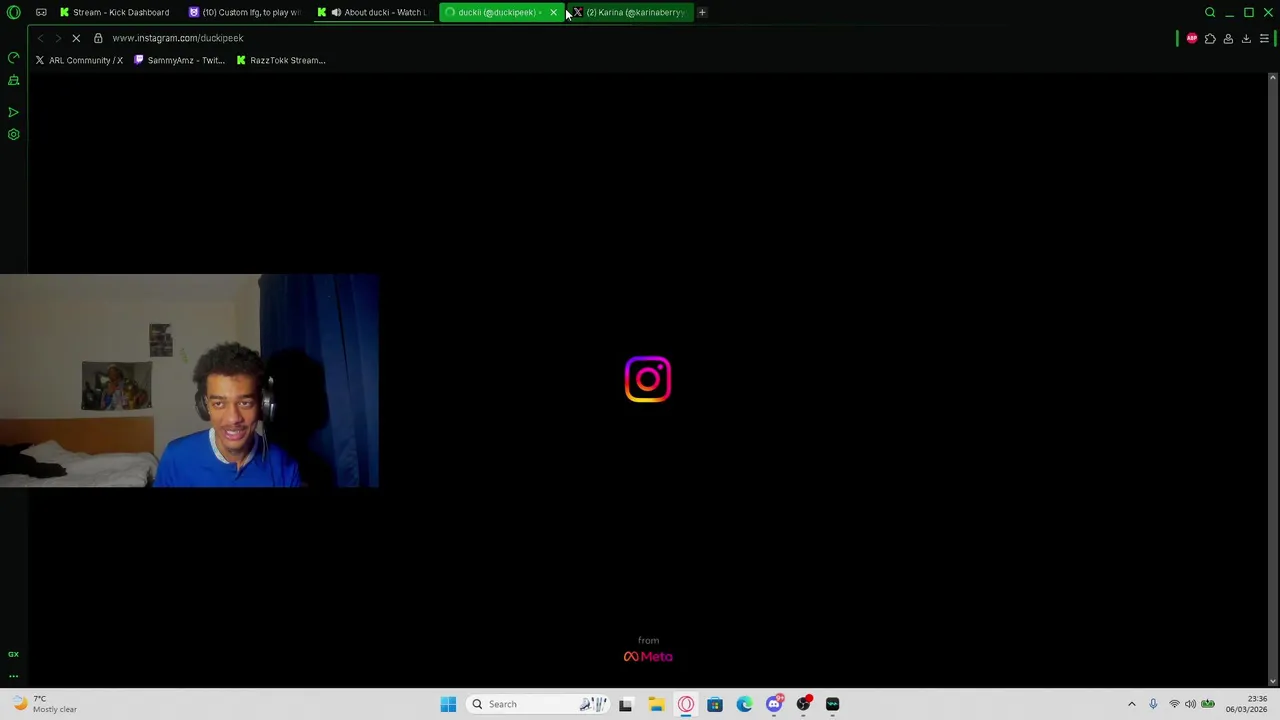Stop loading the page

coord(76,38)
